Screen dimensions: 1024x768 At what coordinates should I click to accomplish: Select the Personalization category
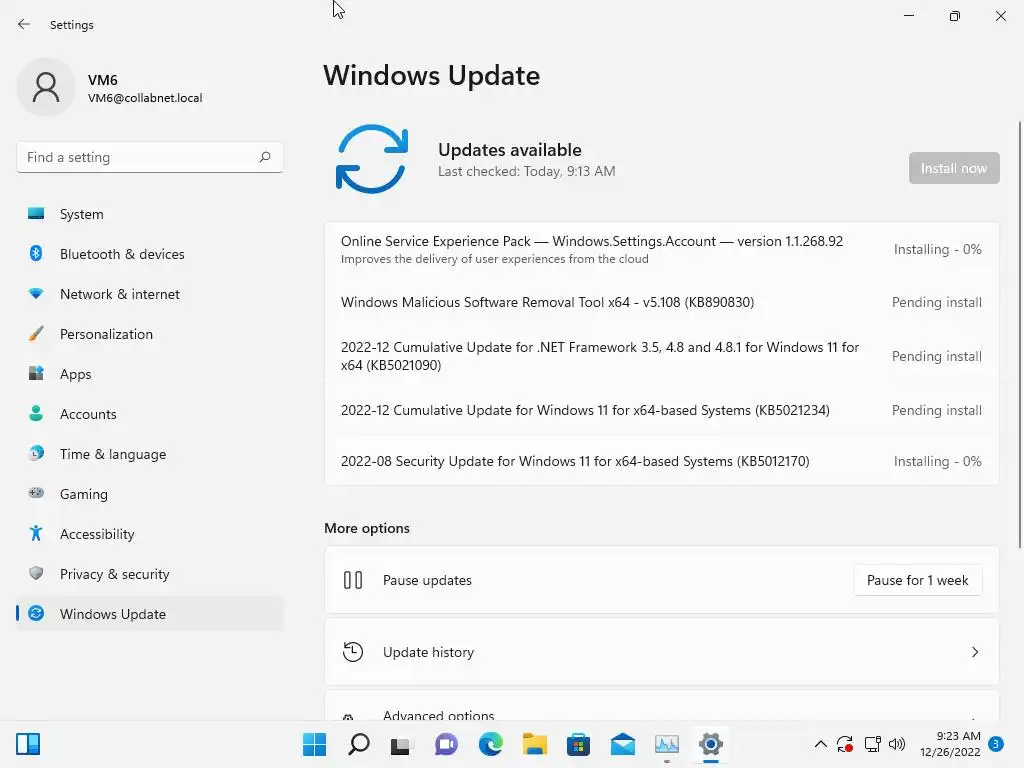tap(150, 334)
